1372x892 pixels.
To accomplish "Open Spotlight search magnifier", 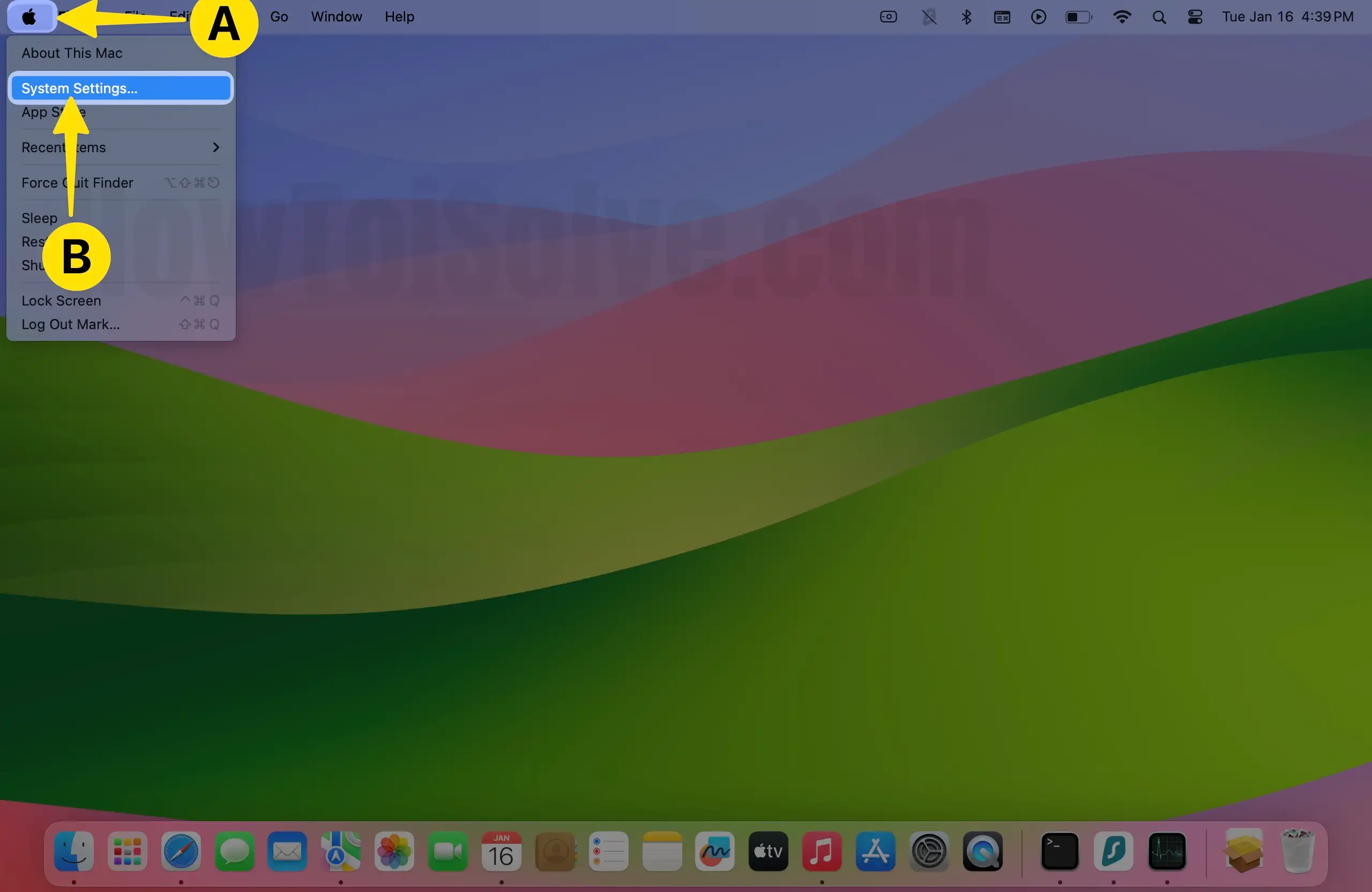I will pyautogui.click(x=1159, y=17).
